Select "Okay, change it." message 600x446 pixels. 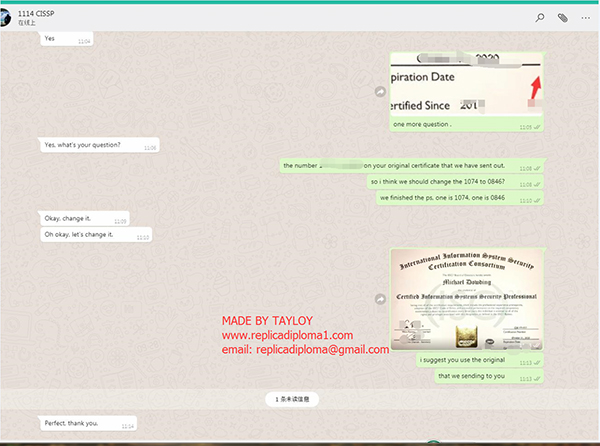[x=85, y=219]
